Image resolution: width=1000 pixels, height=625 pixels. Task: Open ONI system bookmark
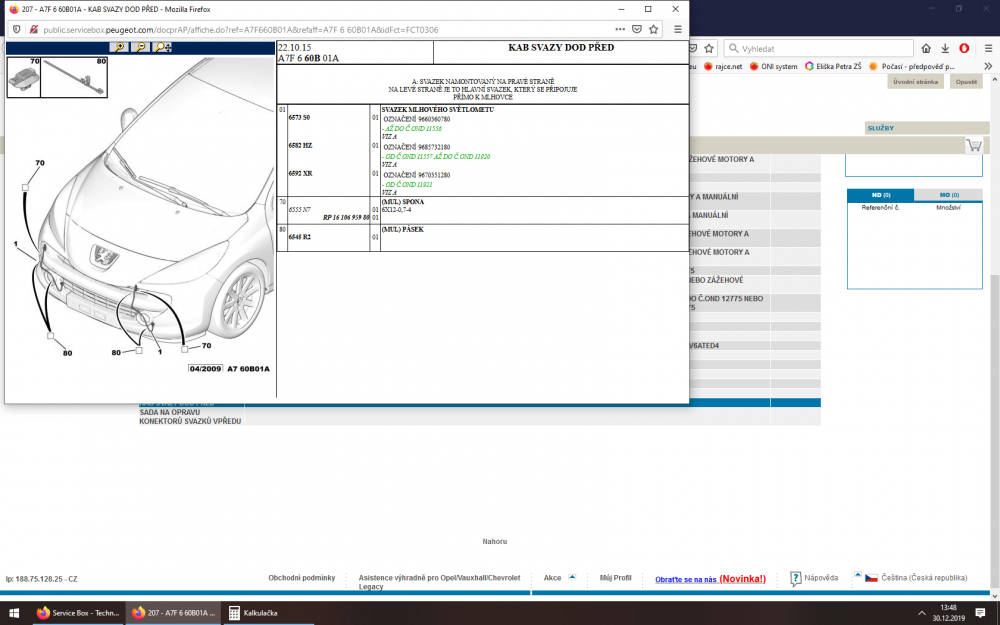pyautogui.click(x=773, y=66)
